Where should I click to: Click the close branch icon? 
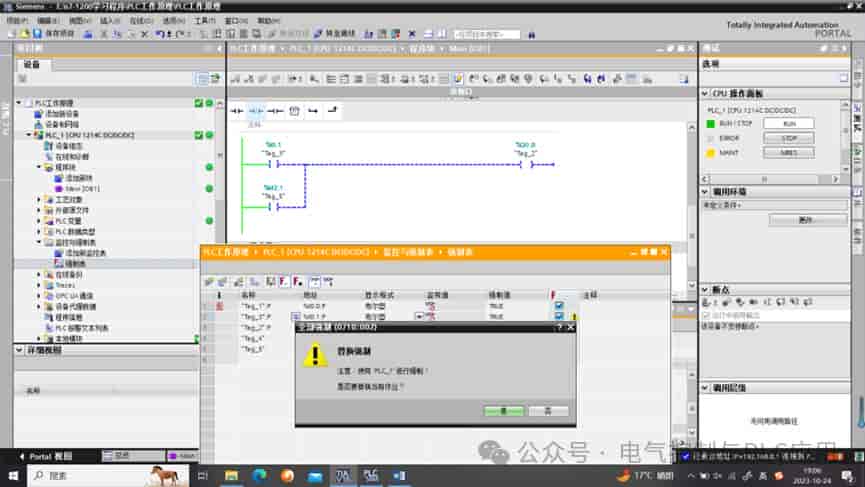point(332,111)
